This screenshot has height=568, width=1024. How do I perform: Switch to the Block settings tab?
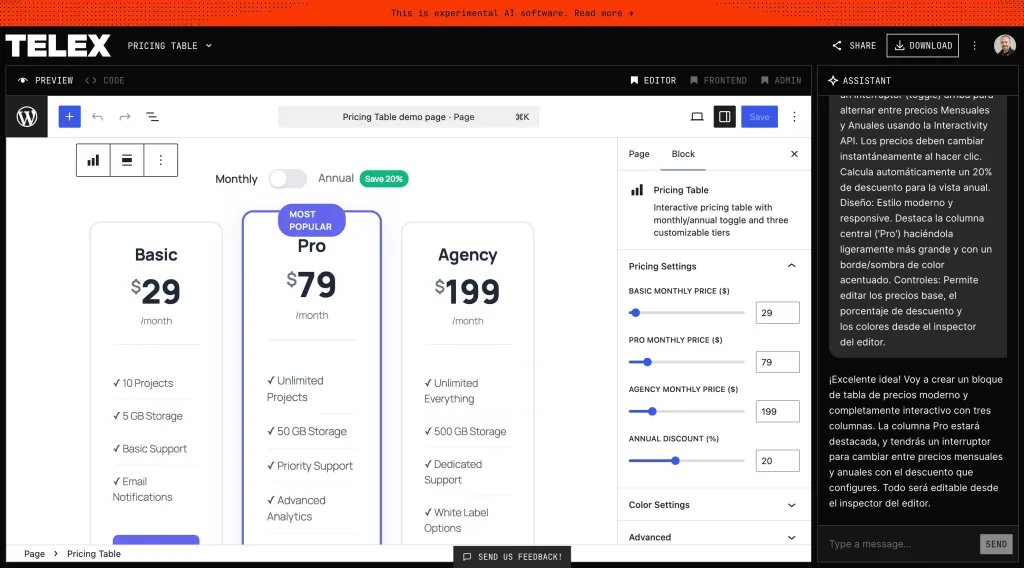pyautogui.click(x=683, y=154)
